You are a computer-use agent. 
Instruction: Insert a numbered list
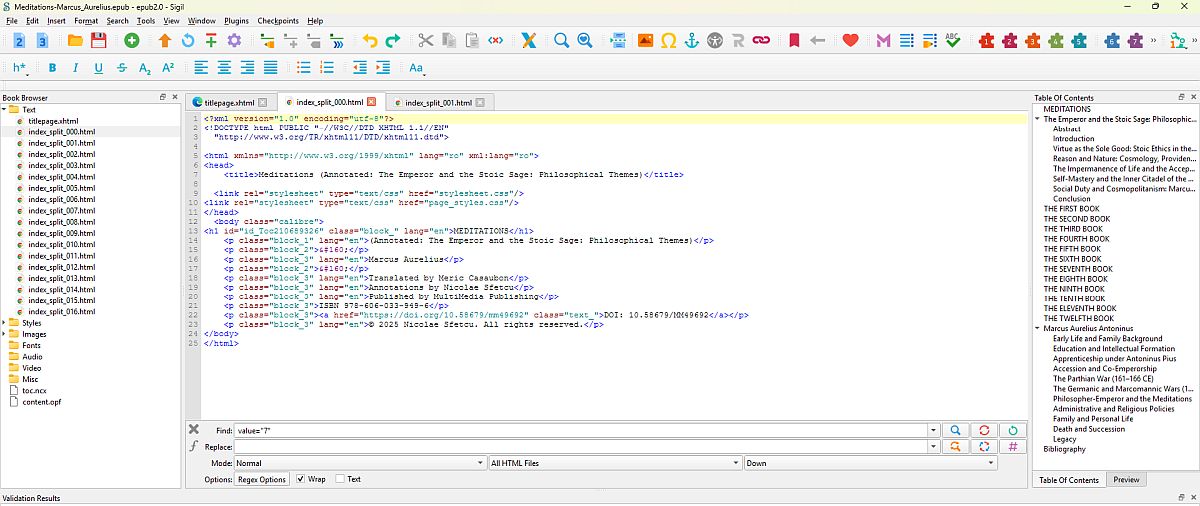tap(327, 68)
